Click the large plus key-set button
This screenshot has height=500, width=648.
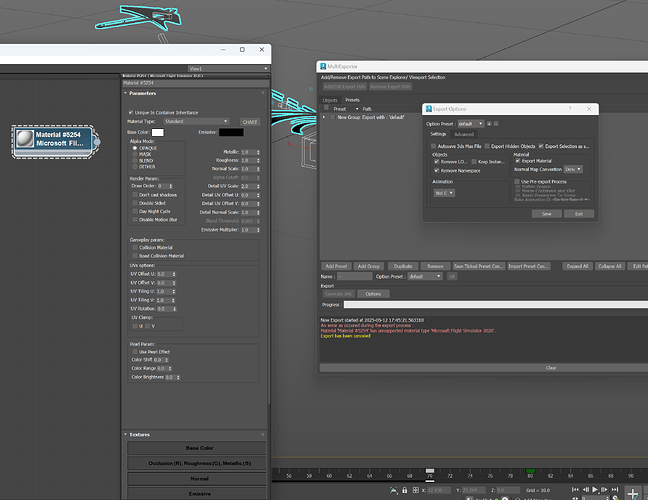[x=632, y=493]
